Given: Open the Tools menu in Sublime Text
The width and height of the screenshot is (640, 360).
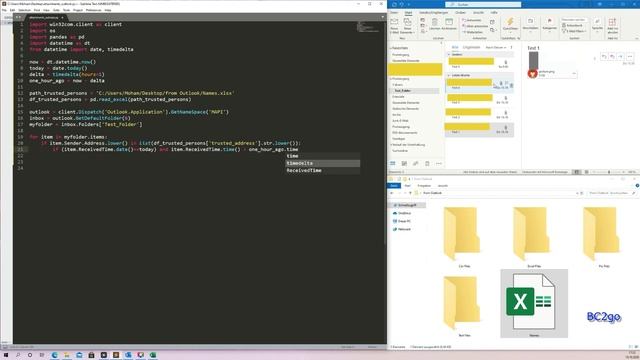Looking at the screenshot, I should [67, 10].
